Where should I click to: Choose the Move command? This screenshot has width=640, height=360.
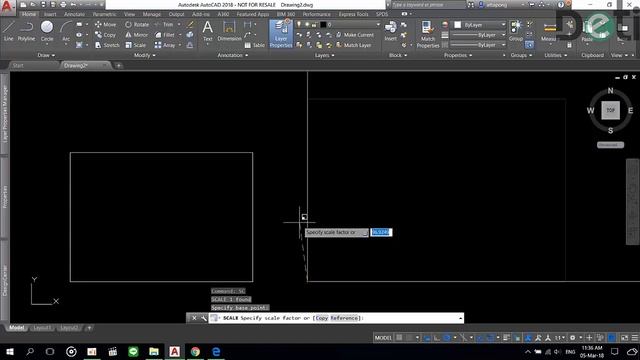click(x=106, y=24)
